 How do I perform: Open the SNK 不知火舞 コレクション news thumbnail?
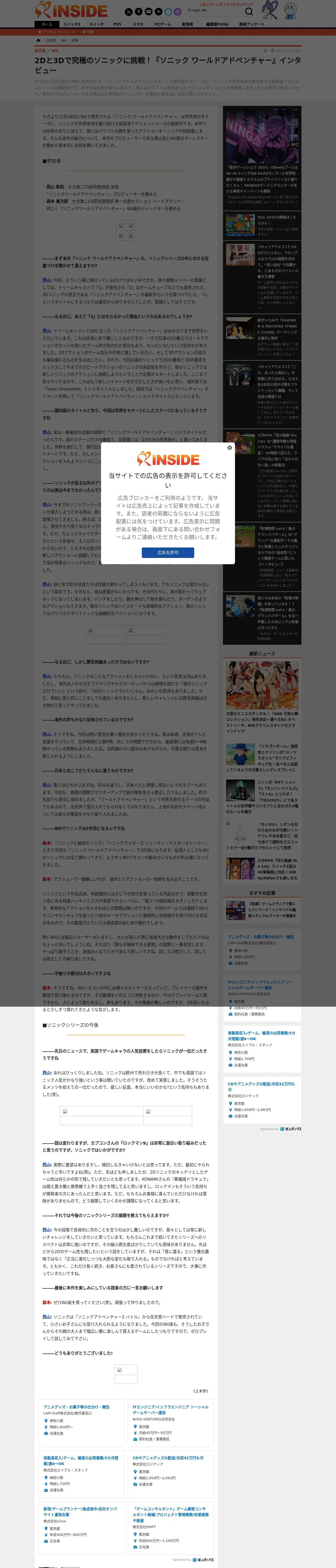click(x=262, y=685)
